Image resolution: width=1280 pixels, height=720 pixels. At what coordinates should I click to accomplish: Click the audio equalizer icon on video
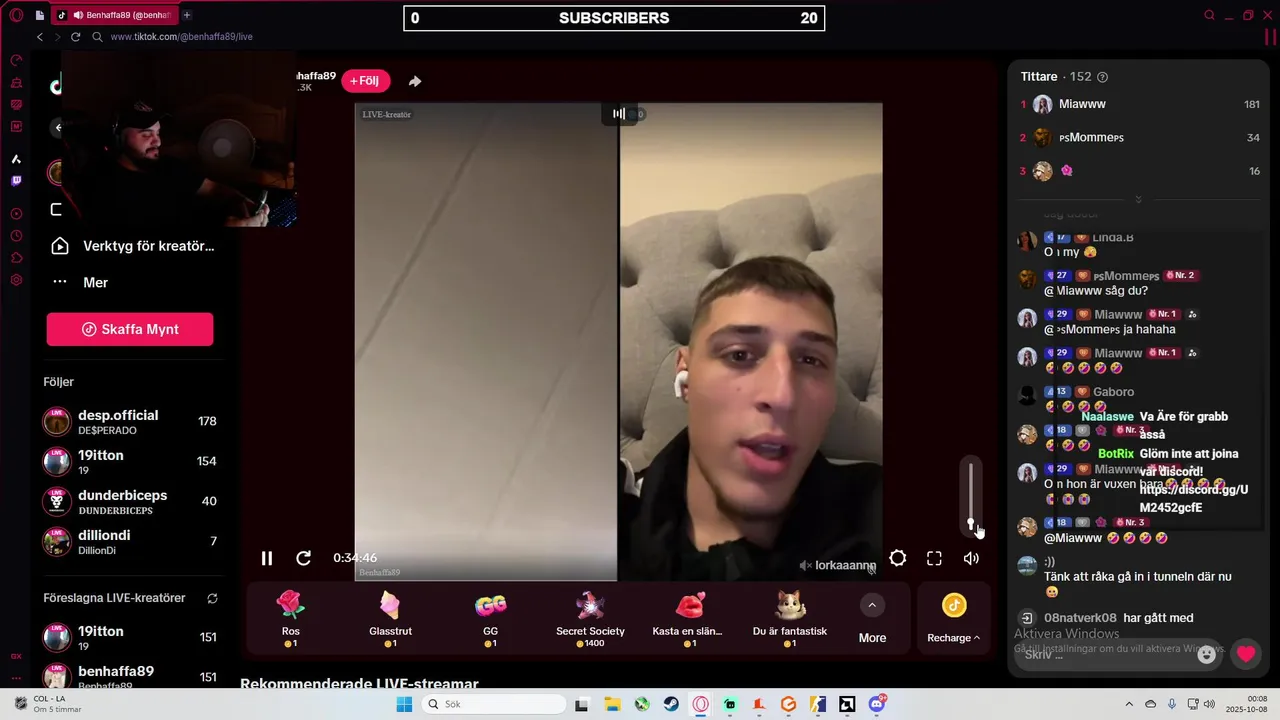click(x=619, y=114)
